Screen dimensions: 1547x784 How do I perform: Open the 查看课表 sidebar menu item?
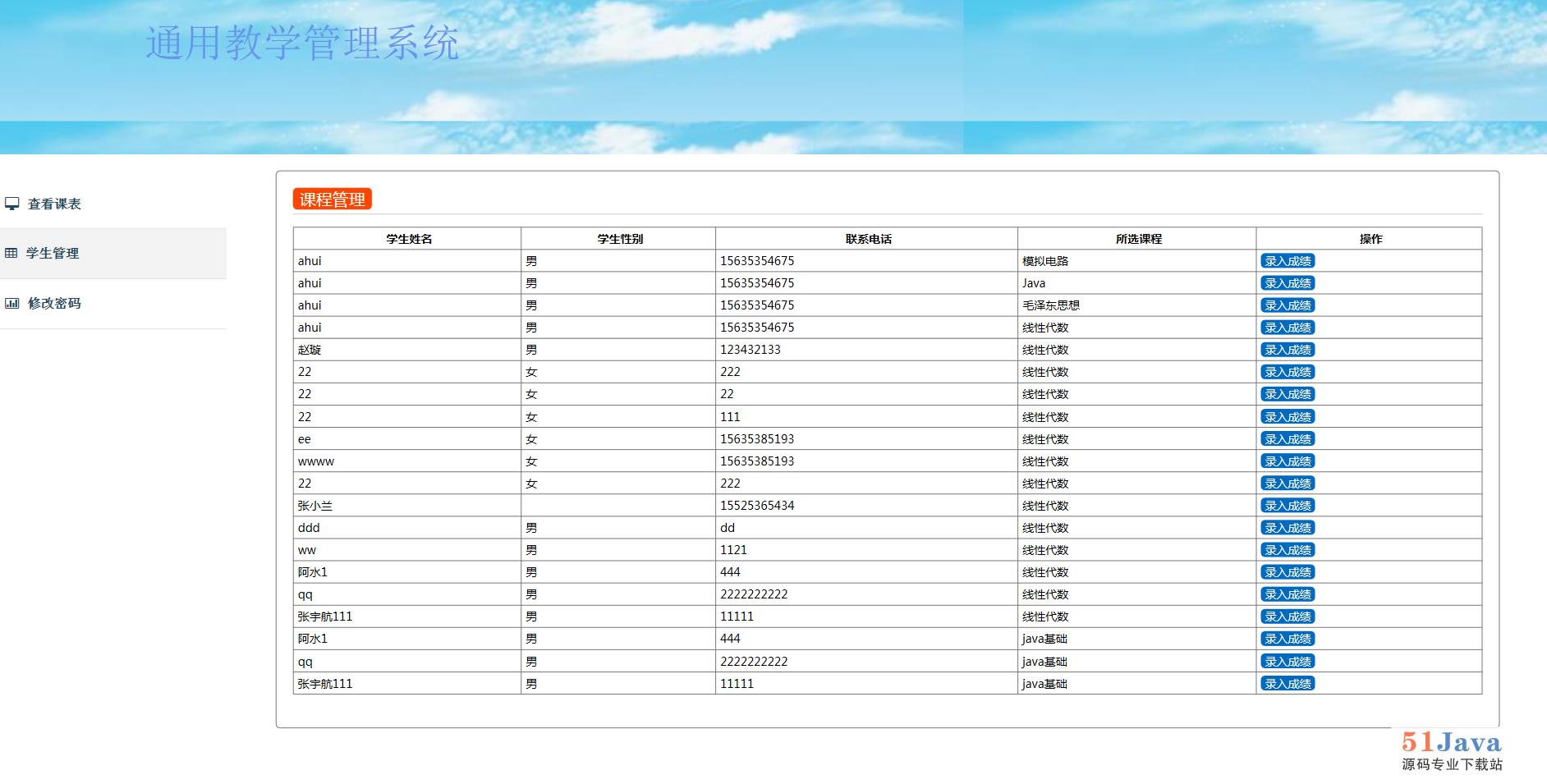click(54, 204)
